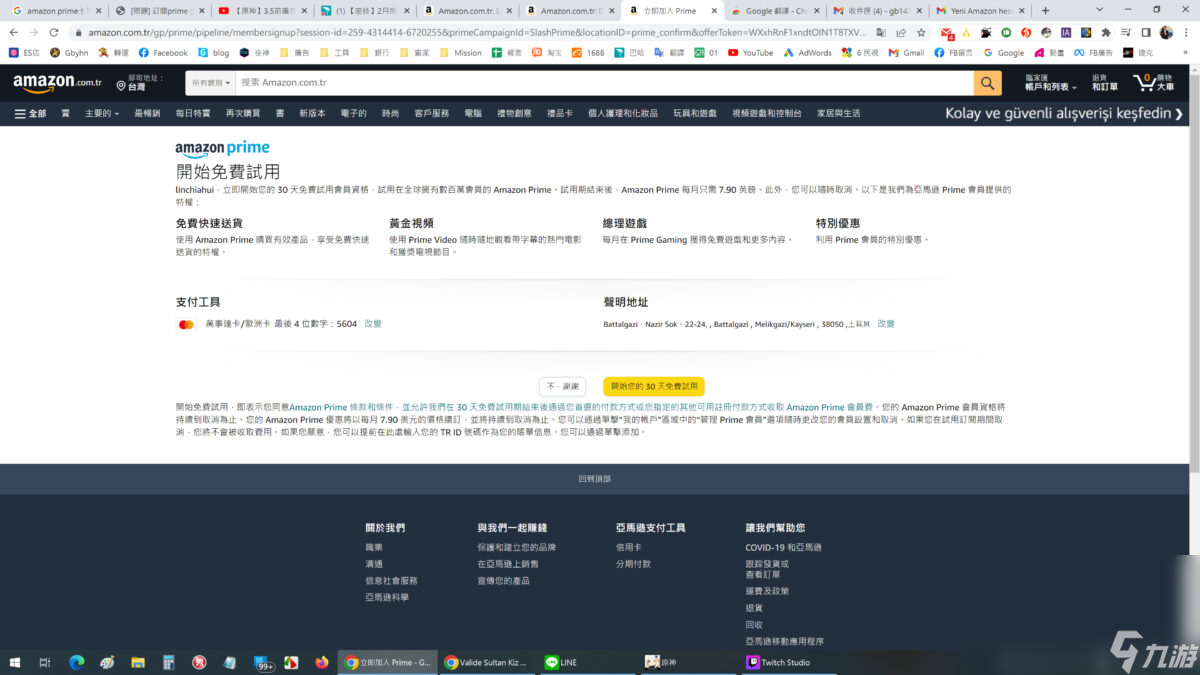
Task: Click the Amazon.com.tr logo
Action: coord(56,83)
